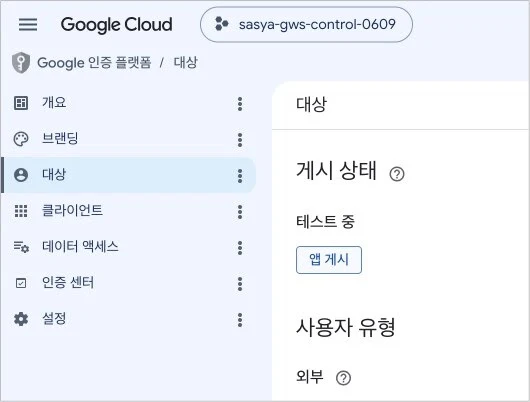Click the 대상 person icon in sidebar
530x402 pixels.
click(21, 175)
